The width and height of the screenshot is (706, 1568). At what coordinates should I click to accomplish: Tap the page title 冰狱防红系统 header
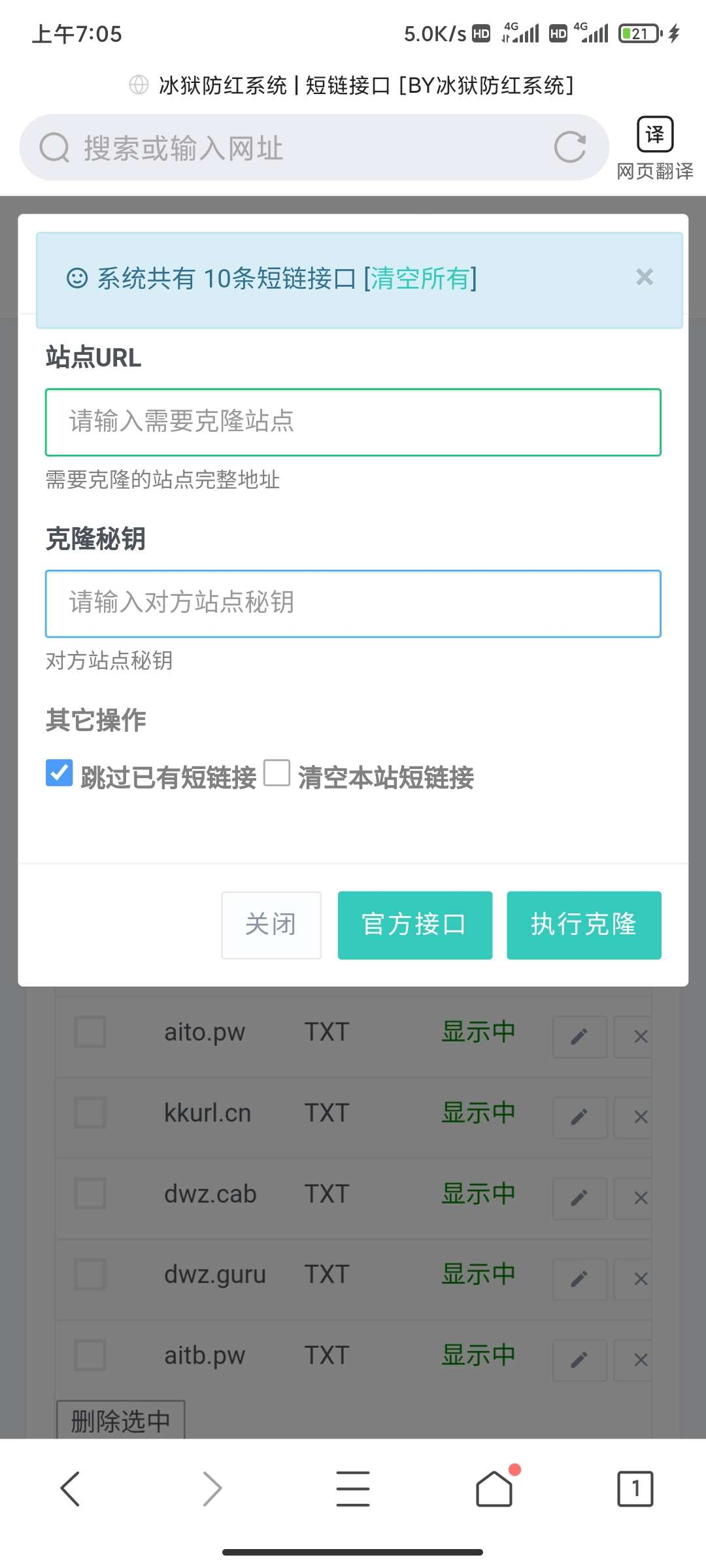353,85
